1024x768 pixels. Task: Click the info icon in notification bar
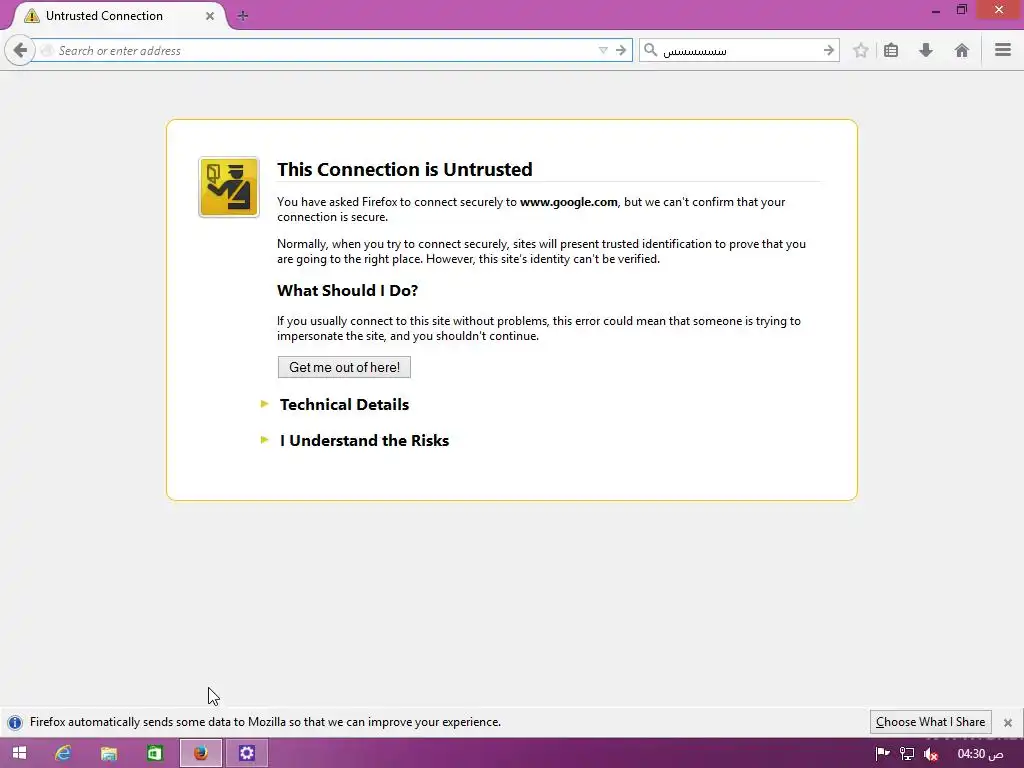(x=15, y=722)
